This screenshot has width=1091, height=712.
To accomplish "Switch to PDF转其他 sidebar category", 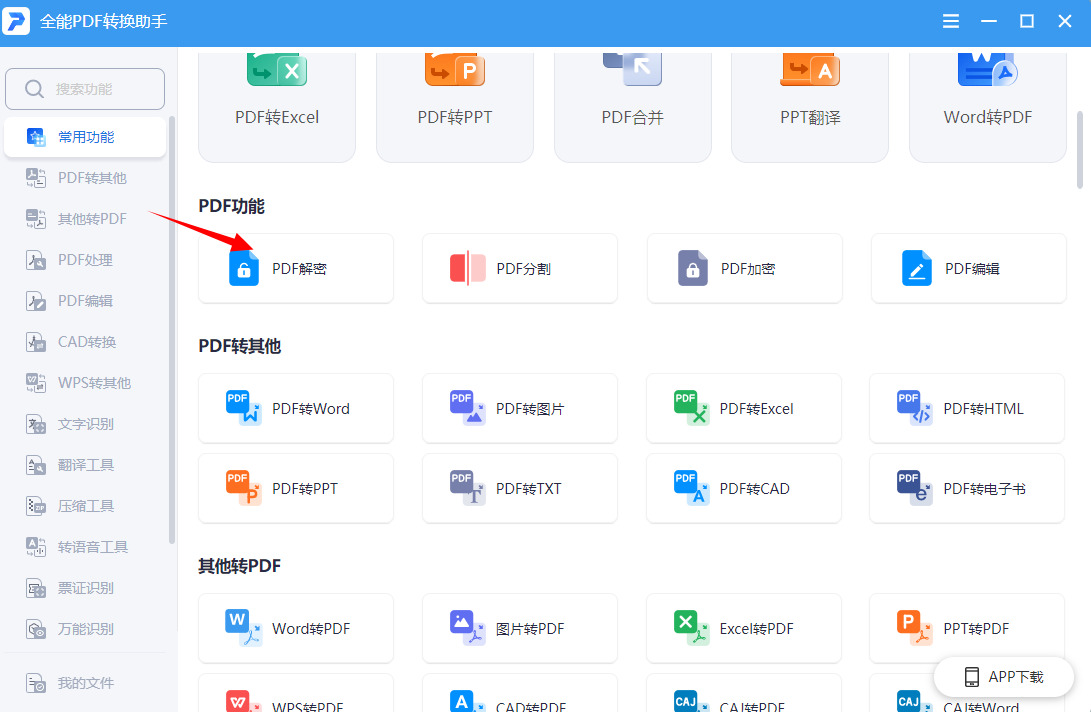I will pos(85,178).
